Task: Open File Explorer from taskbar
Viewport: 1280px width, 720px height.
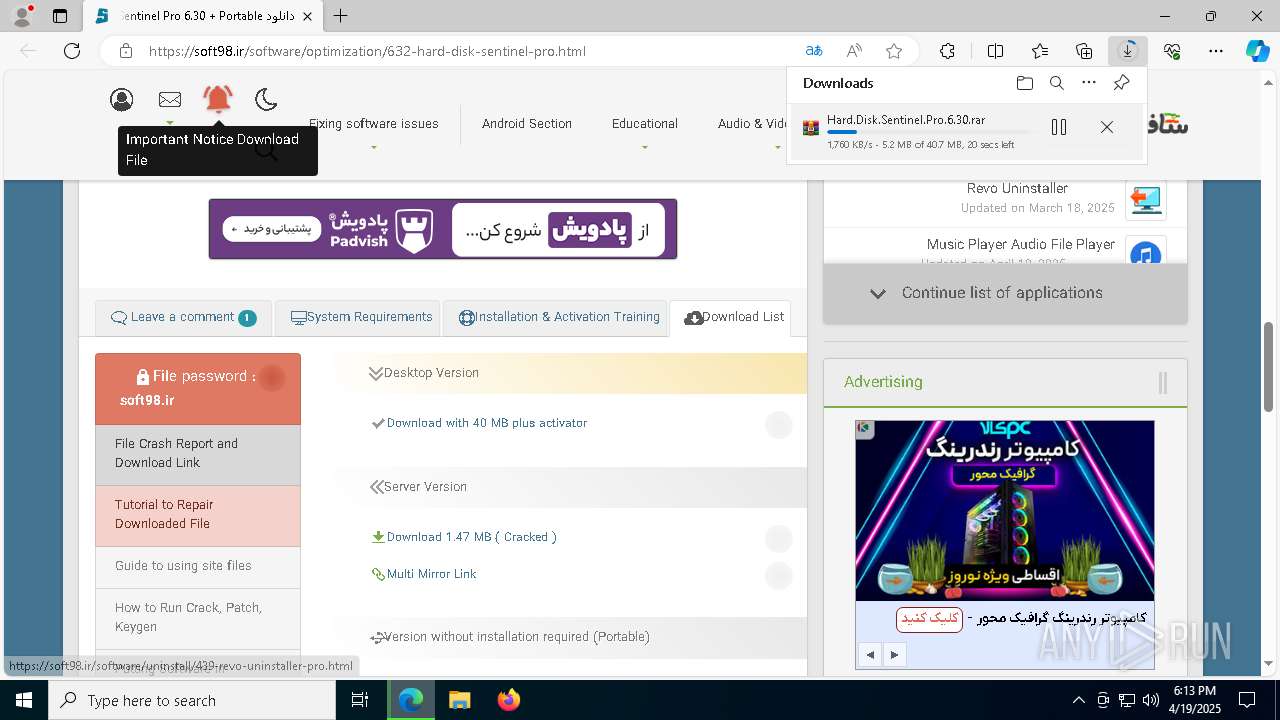Action: [x=459, y=700]
